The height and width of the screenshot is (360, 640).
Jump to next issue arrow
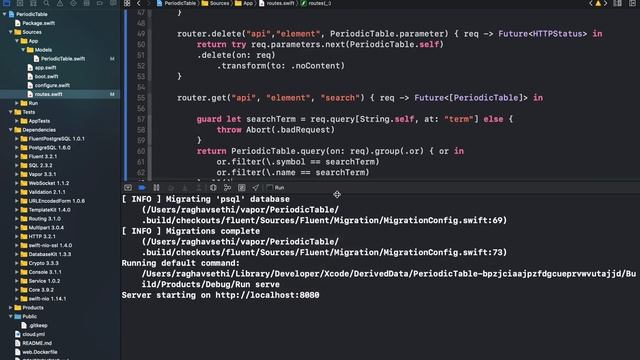point(605,3)
